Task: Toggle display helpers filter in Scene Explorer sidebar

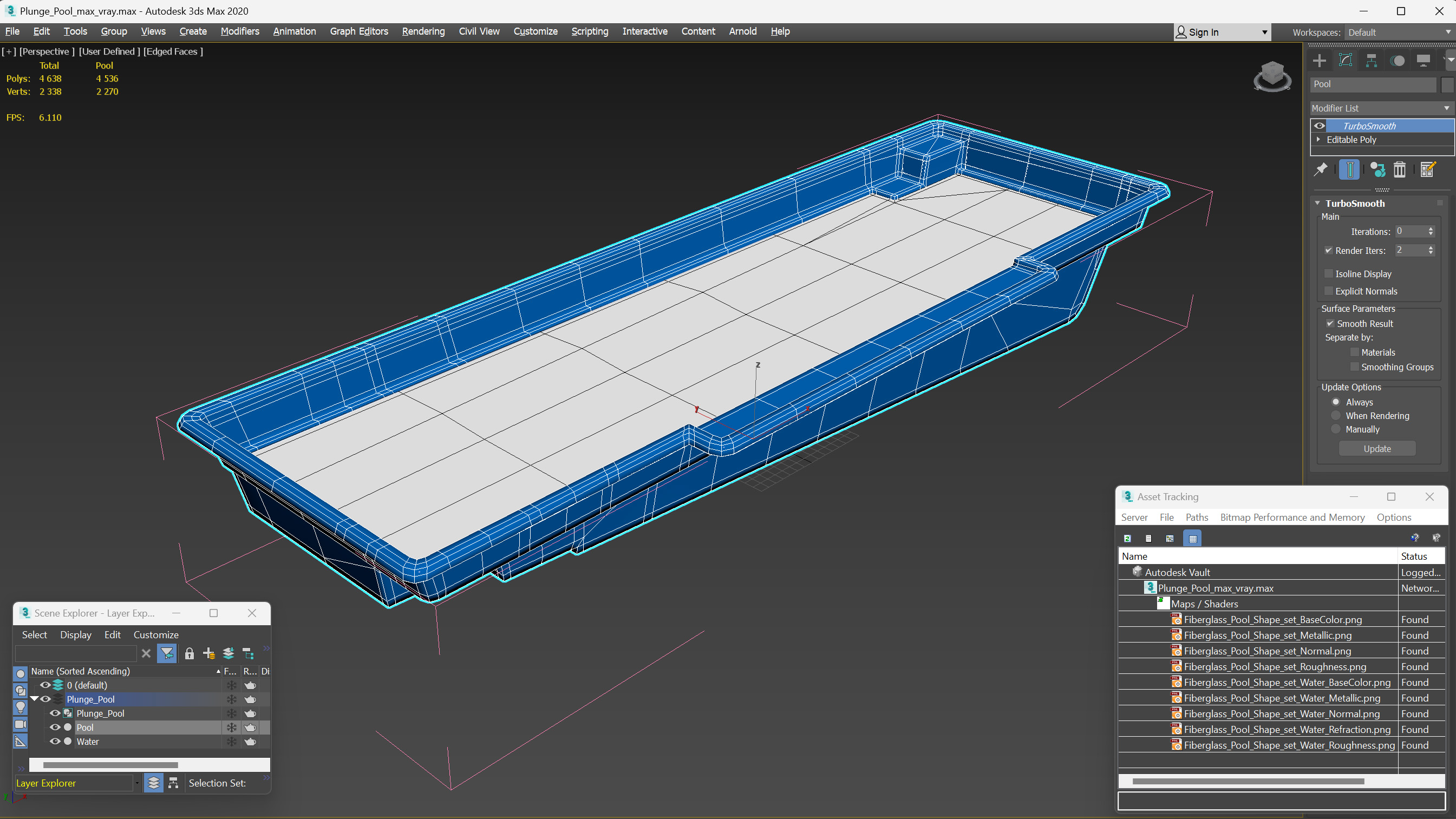Action: pyautogui.click(x=21, y=742)
